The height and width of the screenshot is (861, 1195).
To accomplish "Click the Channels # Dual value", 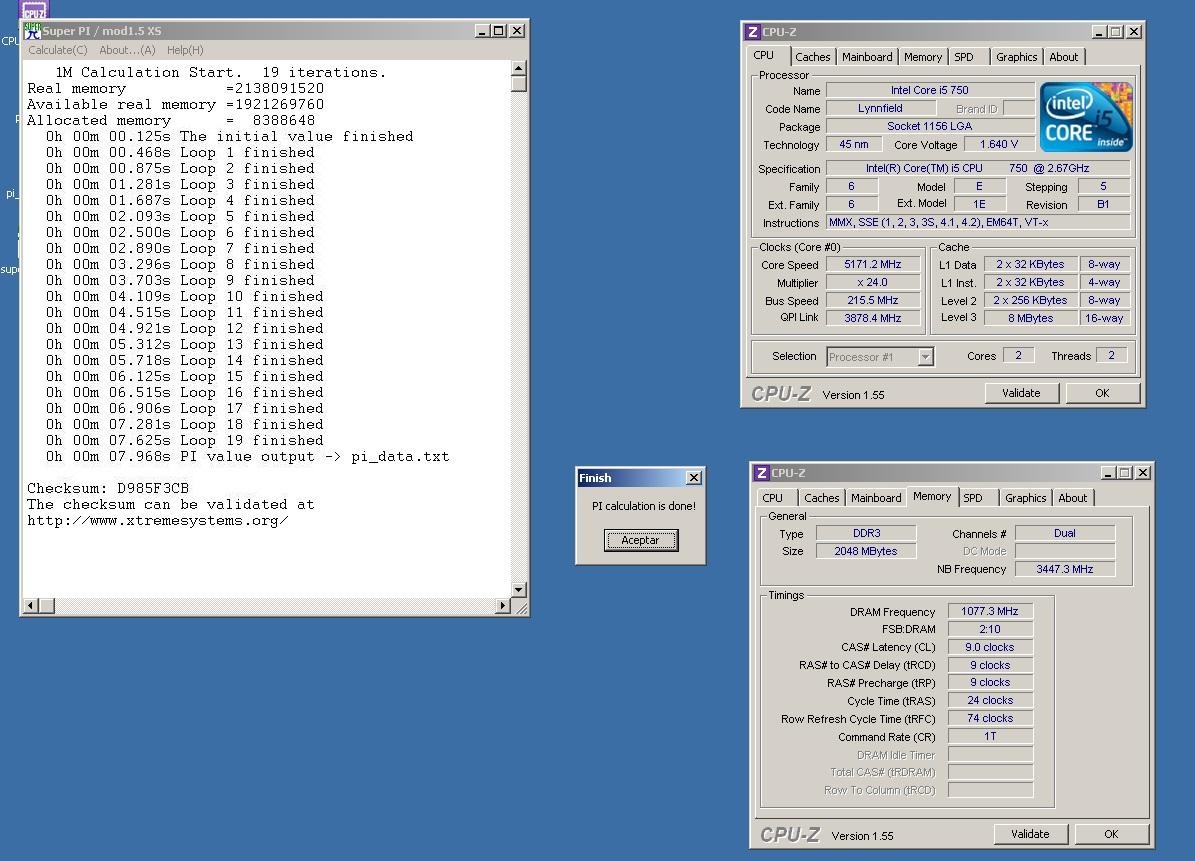I will coord(1065,533).
